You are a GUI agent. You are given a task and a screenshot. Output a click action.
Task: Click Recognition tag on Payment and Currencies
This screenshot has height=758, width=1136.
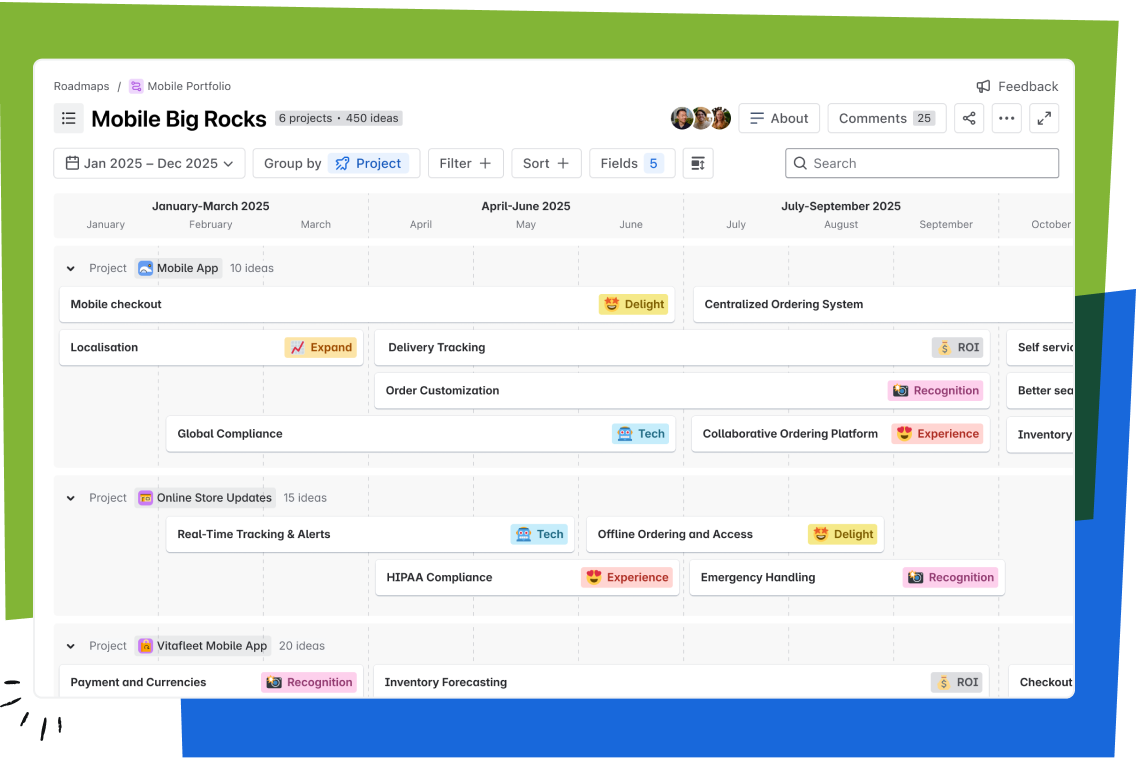[309, 682]
